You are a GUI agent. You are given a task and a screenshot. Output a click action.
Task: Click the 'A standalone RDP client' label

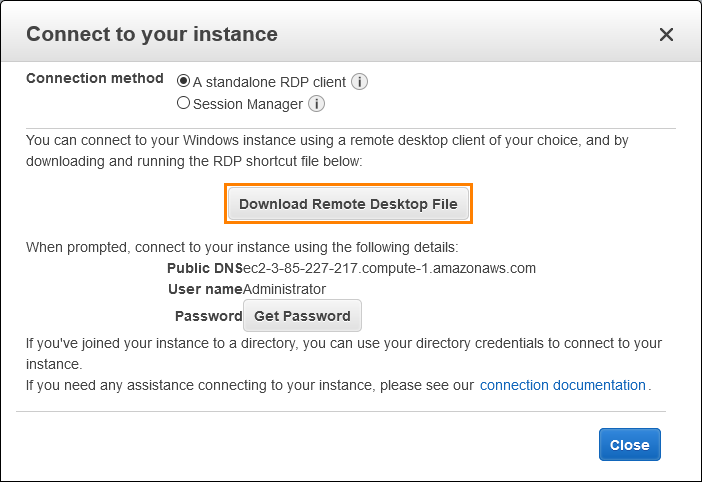pyautogui.click(x=269, y=82)
